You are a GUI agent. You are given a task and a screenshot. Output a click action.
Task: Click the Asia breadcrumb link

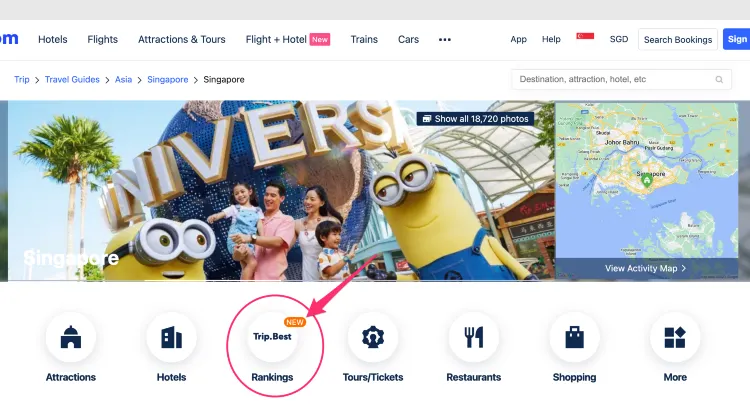tap(123, 79)
